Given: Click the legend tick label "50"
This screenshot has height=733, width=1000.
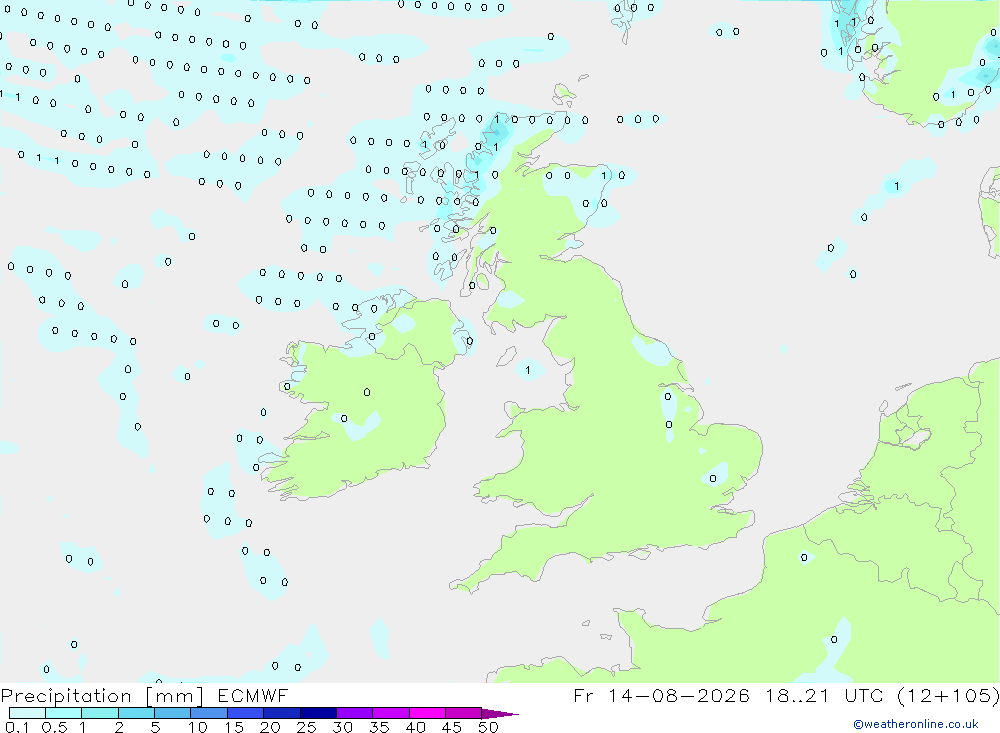Looking at the screenshot, I should click(x=488, y=727).
